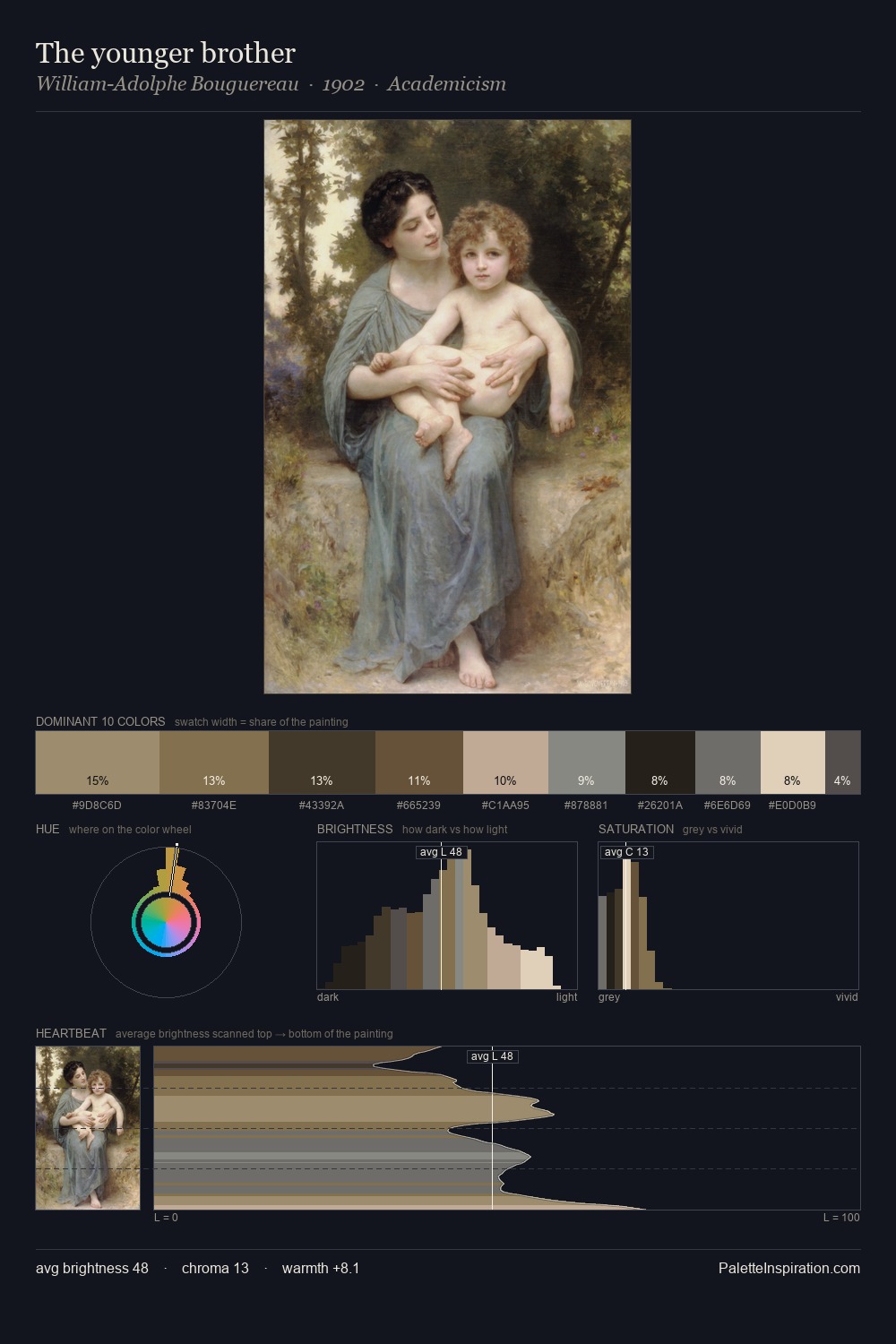Click 'warmth +8.1' in the footer
The height and width of the screenshot is (1344, 896).
321,1268
